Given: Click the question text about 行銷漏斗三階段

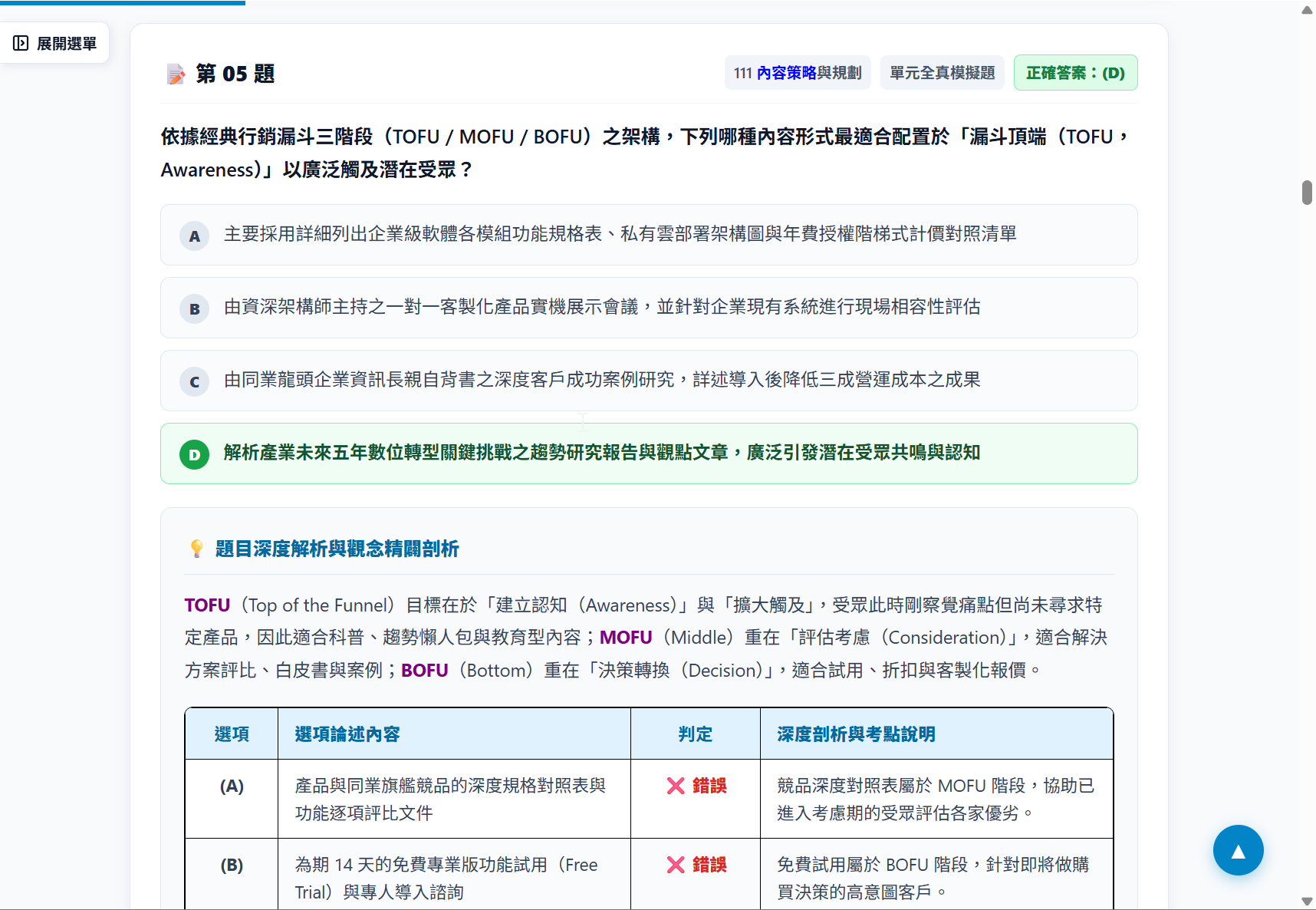Looking at the screenshot, I should click(644, 153).
